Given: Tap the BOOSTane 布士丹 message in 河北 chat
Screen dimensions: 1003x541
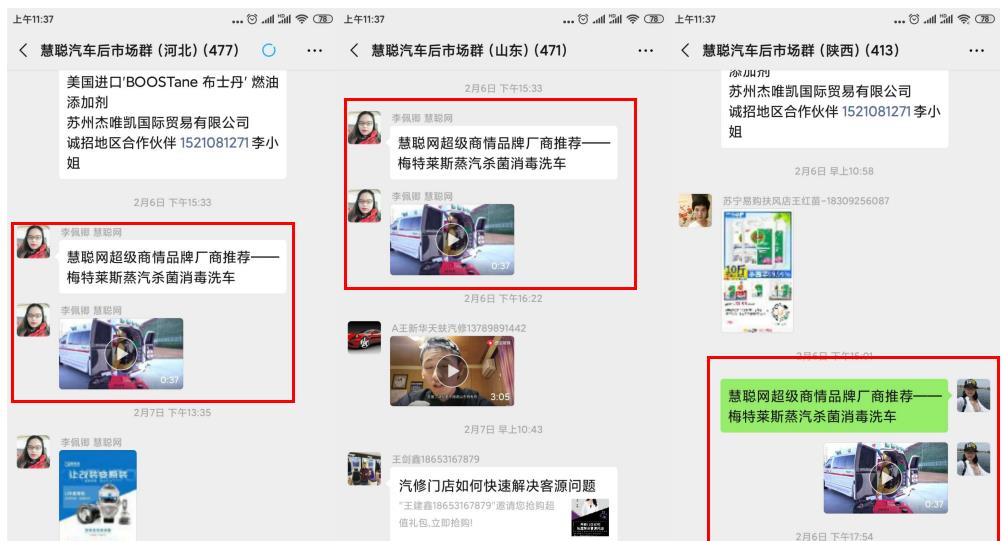Looking at the screenshot, I should [x=173, y=123].
